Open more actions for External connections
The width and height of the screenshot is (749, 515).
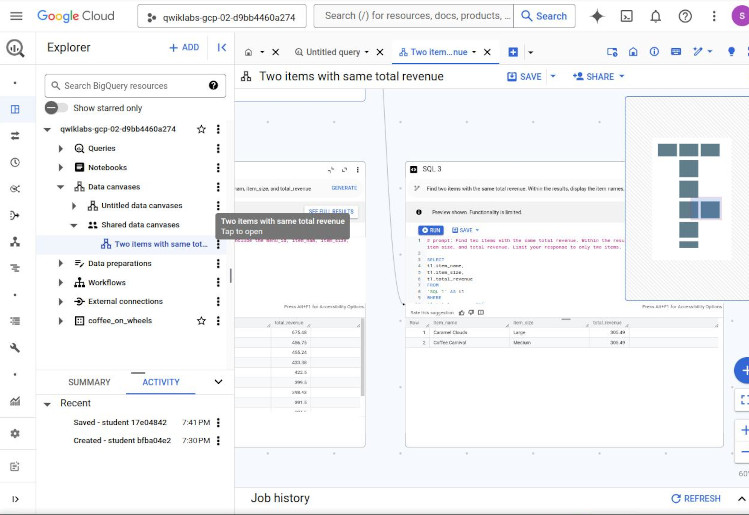point(218,301)
